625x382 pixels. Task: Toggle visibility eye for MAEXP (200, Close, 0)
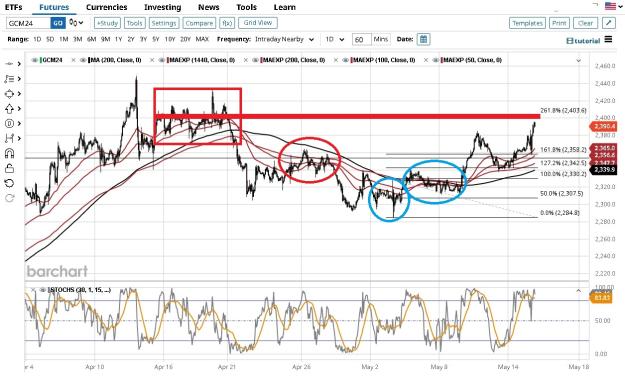pyautogui.click(x=255, y=60)
